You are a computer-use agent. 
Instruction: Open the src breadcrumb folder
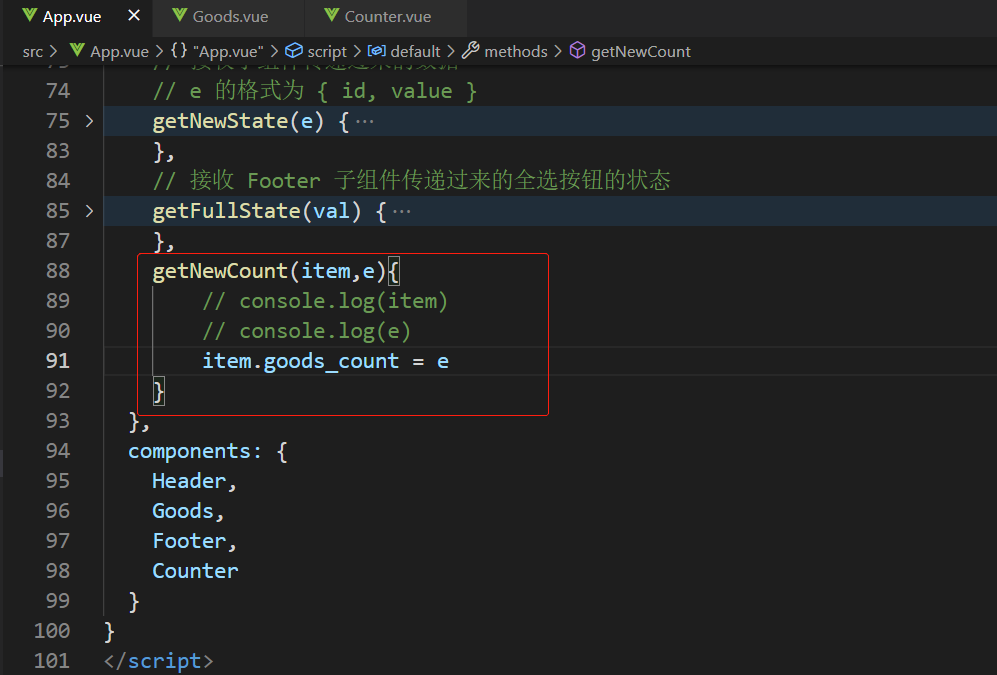(x=32, y=51)
